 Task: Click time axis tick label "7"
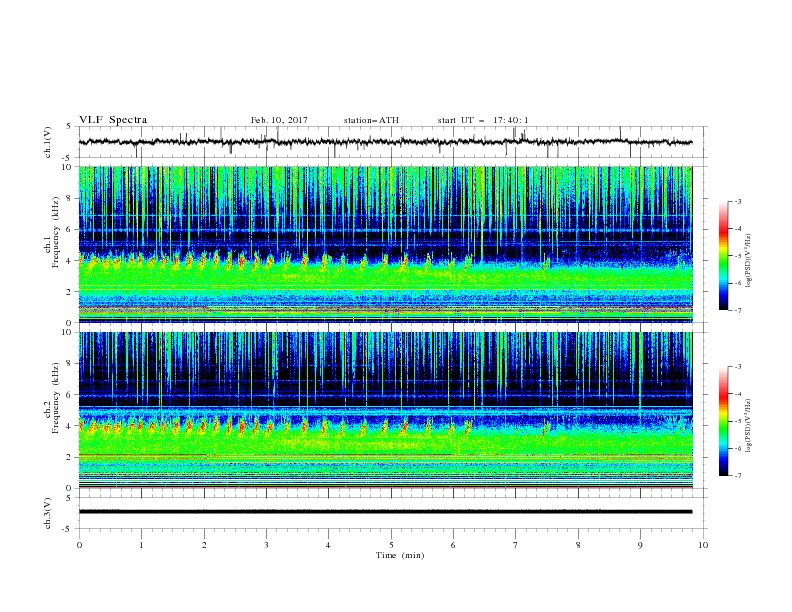[515, 545]
